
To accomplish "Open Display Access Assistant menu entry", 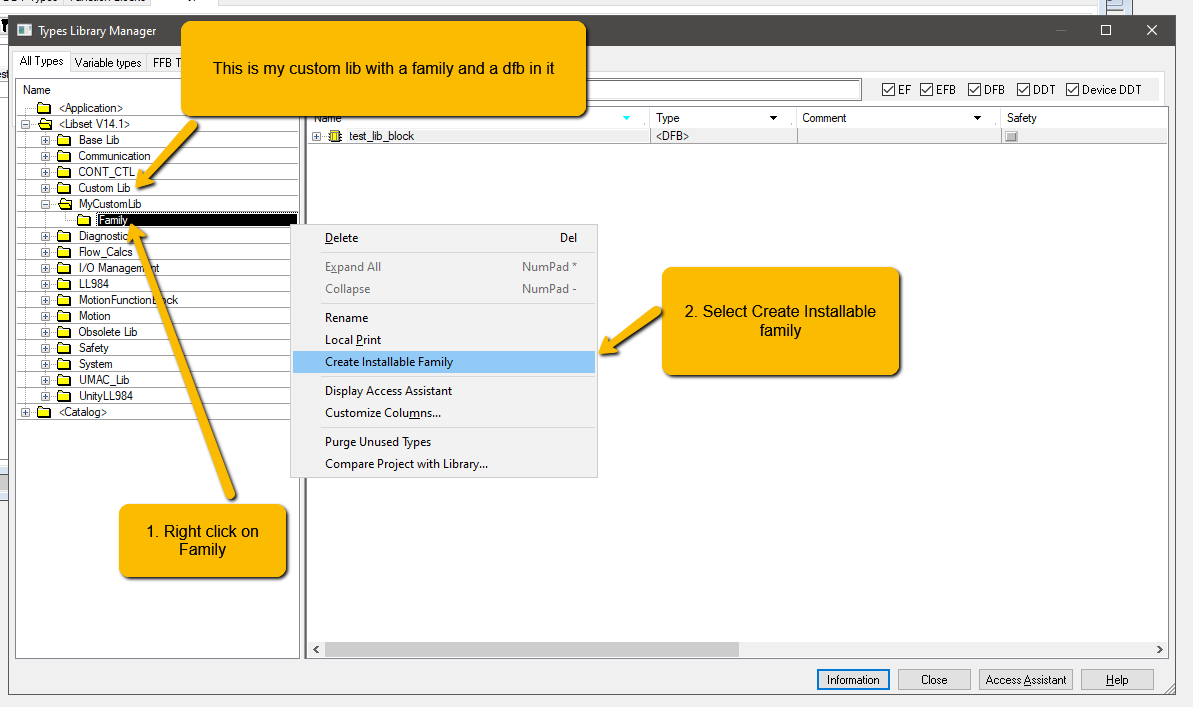I will point(444,391).
